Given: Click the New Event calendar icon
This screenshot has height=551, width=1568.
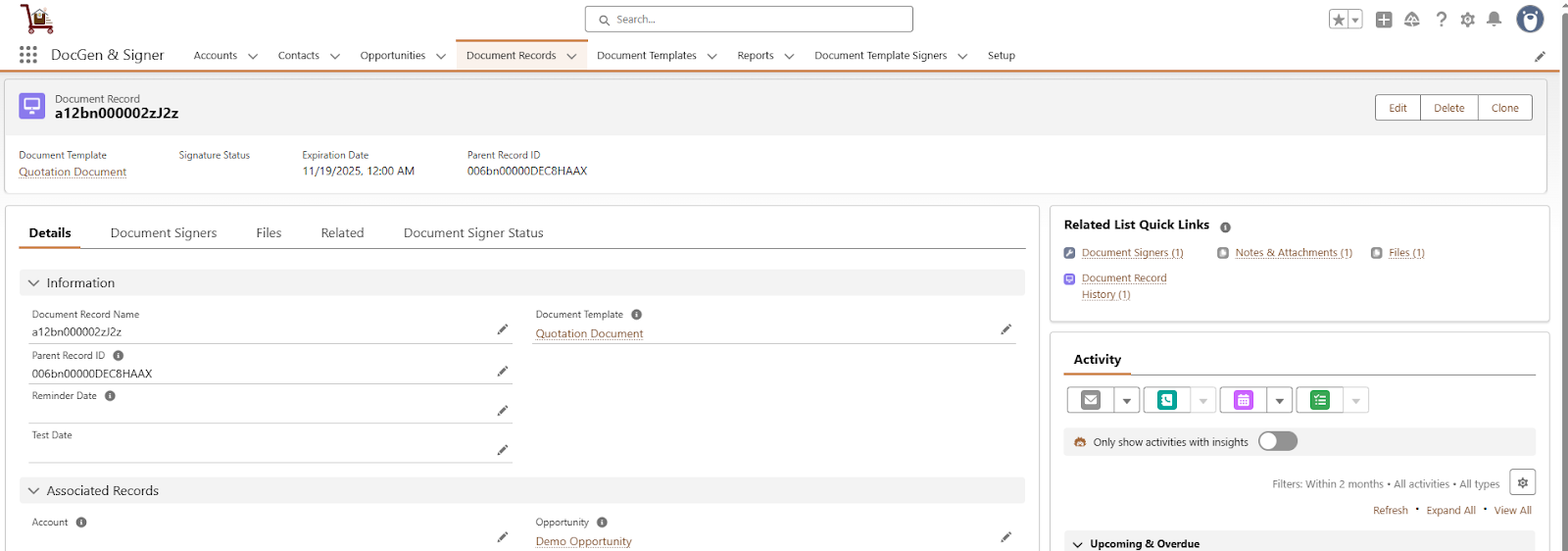Looking at the screenshot, I should [x=1243, y=400].
